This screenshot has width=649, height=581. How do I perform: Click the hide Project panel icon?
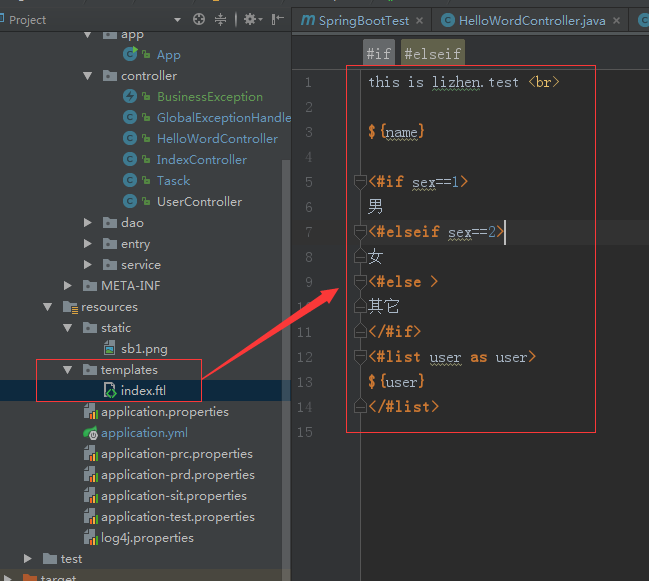(277, 19)
